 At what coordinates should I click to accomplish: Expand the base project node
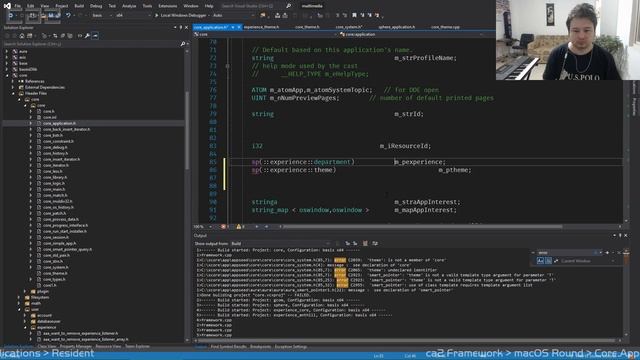pyautogui.click(x=7, y=63)
